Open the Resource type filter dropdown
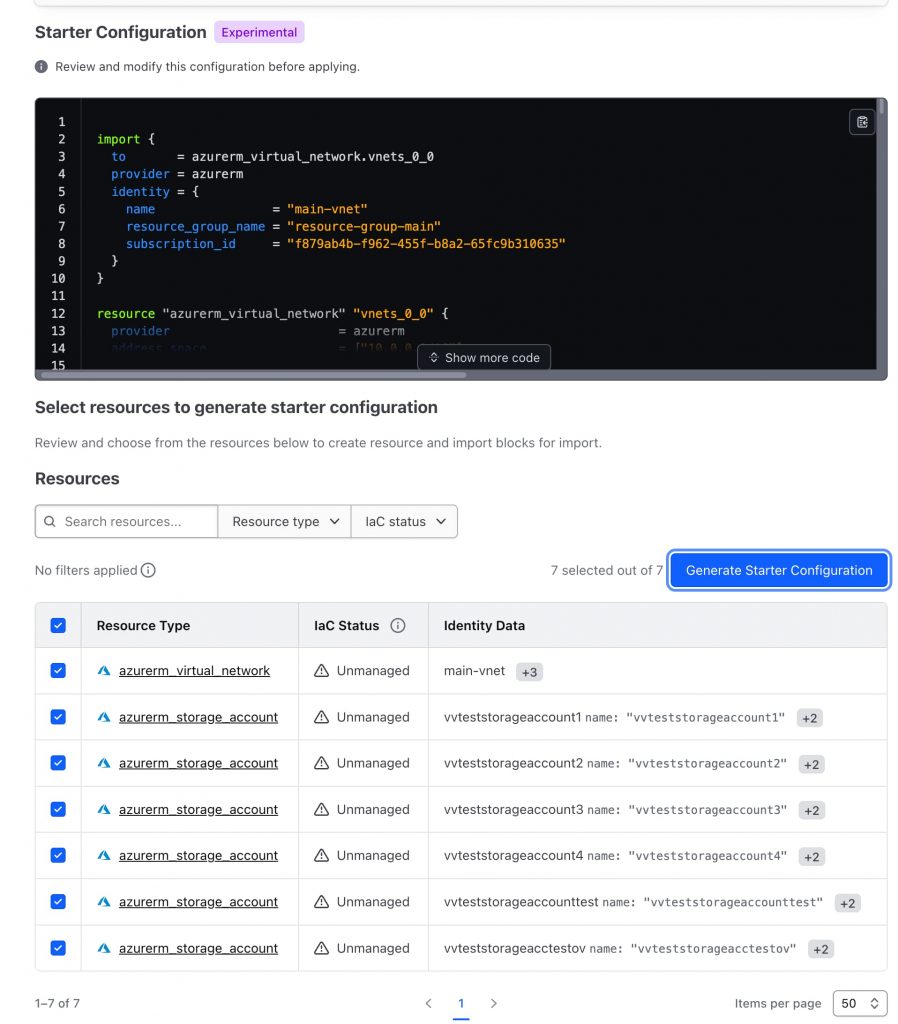 coord(284,522)
